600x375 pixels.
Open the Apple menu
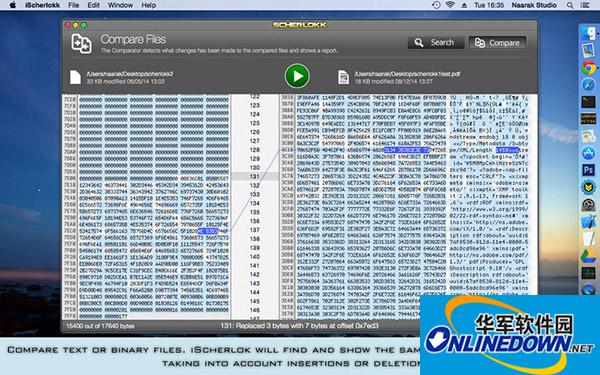pyautogui.click(x=13, y=5)
